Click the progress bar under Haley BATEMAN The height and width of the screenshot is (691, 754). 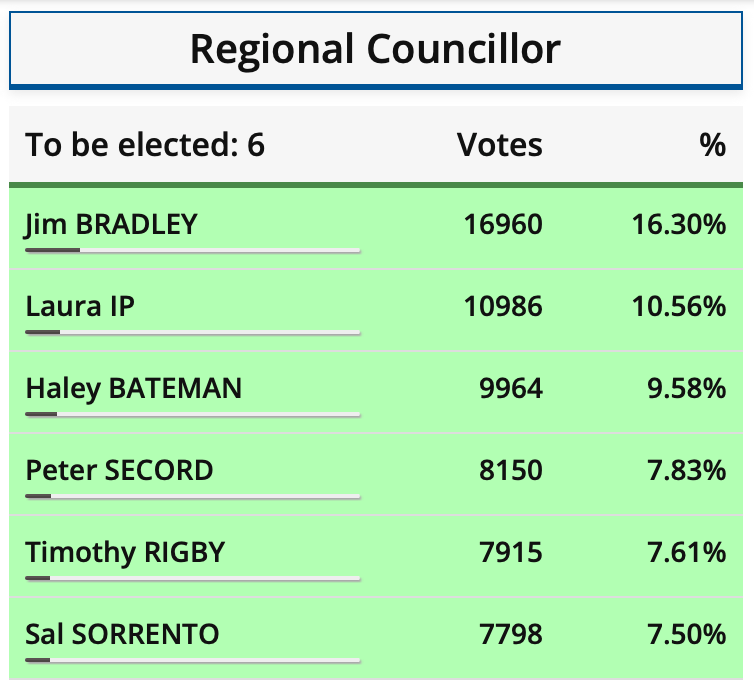point(192,414)
